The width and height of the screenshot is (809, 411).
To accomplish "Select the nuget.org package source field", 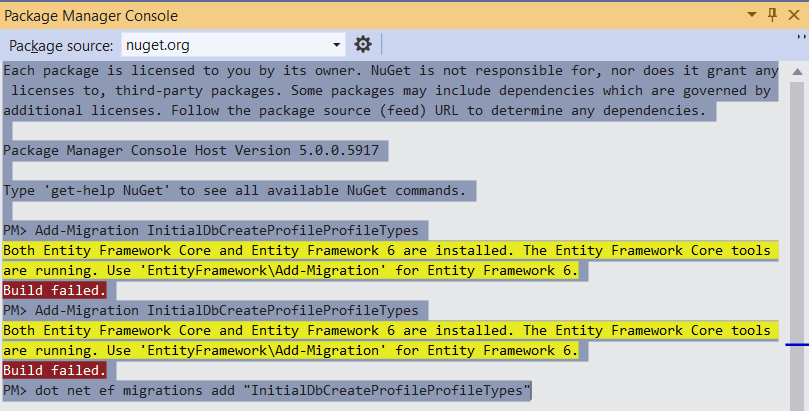I will tap(225, 45).
